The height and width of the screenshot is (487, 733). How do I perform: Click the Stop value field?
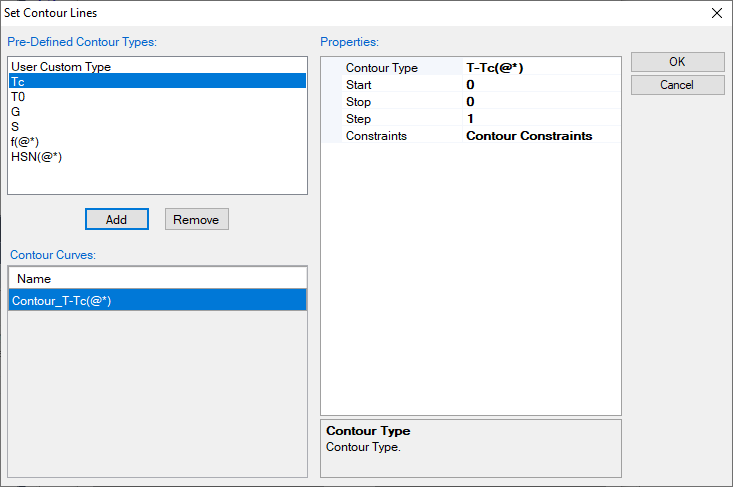pos(540,102)
